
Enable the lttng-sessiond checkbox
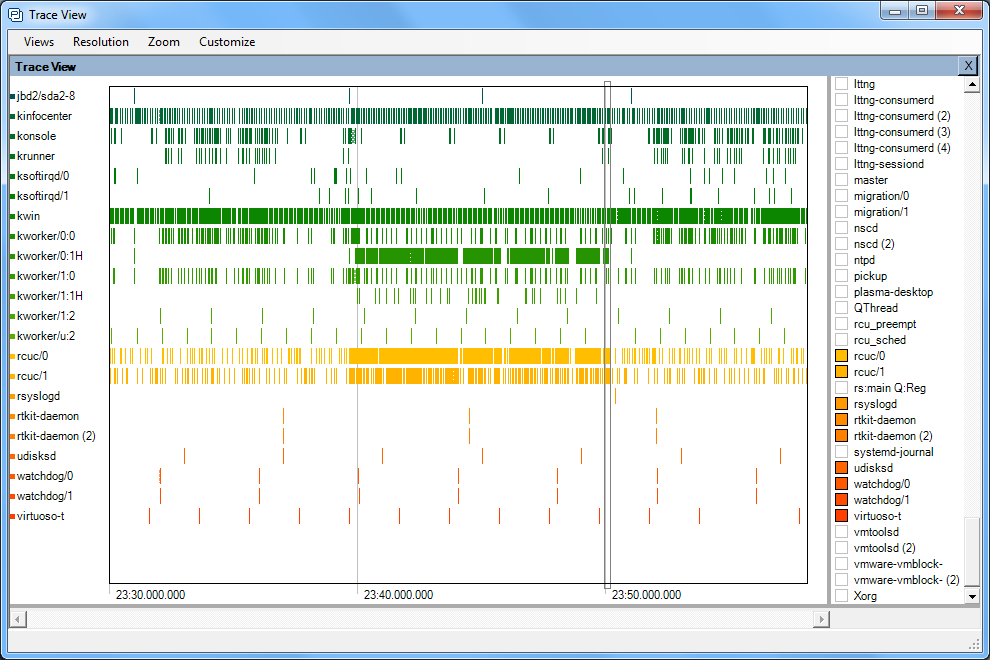[x=841, y=164]
